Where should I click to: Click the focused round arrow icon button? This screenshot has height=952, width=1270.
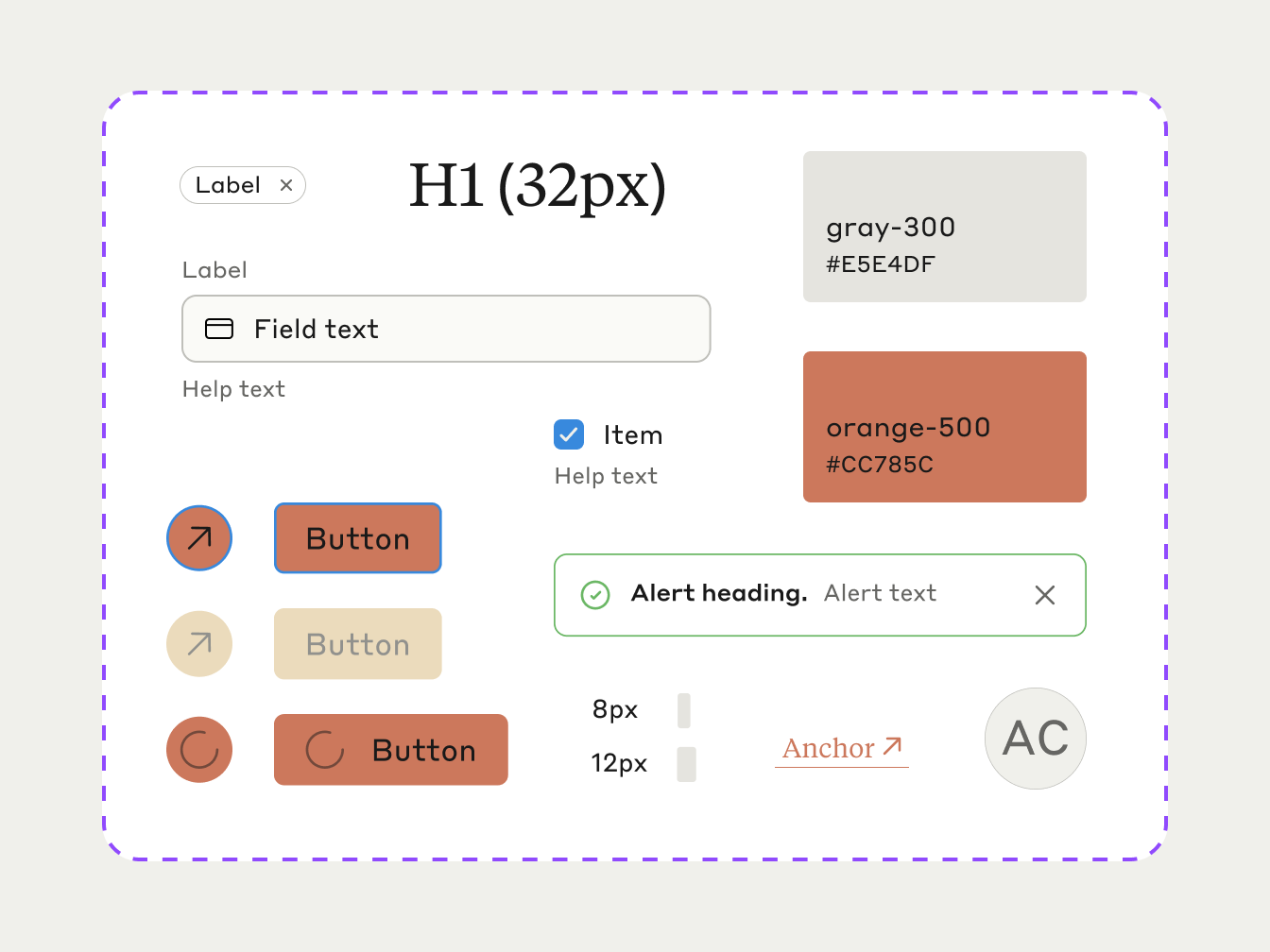click(x=199, y=538)
